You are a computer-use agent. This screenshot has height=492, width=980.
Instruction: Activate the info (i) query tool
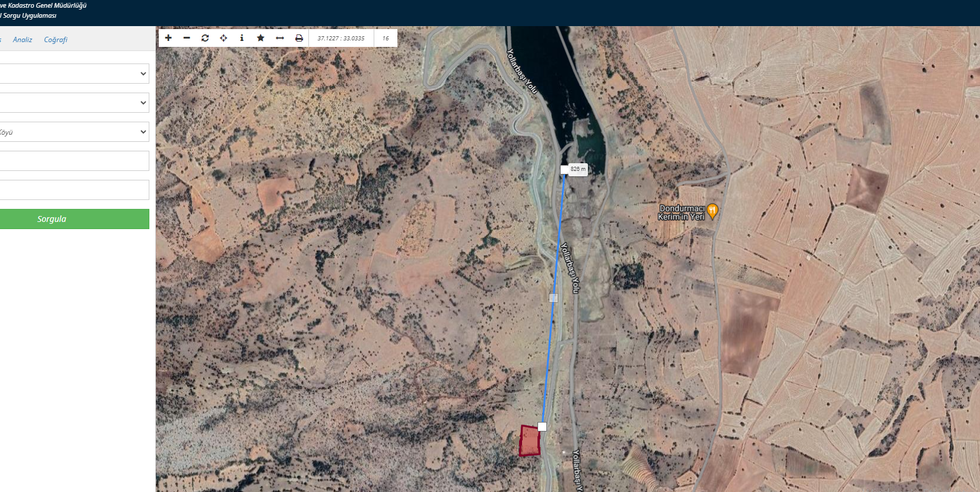point(242,38)
